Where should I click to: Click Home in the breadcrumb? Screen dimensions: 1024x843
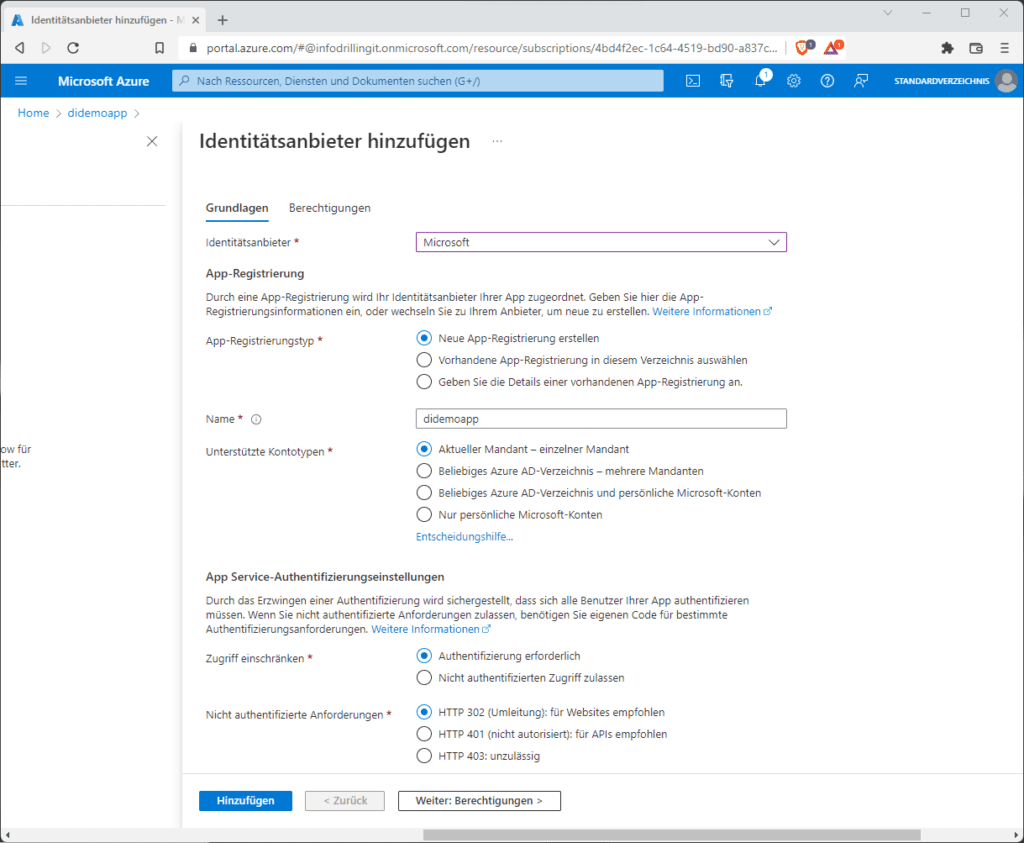tap(33, 113)
